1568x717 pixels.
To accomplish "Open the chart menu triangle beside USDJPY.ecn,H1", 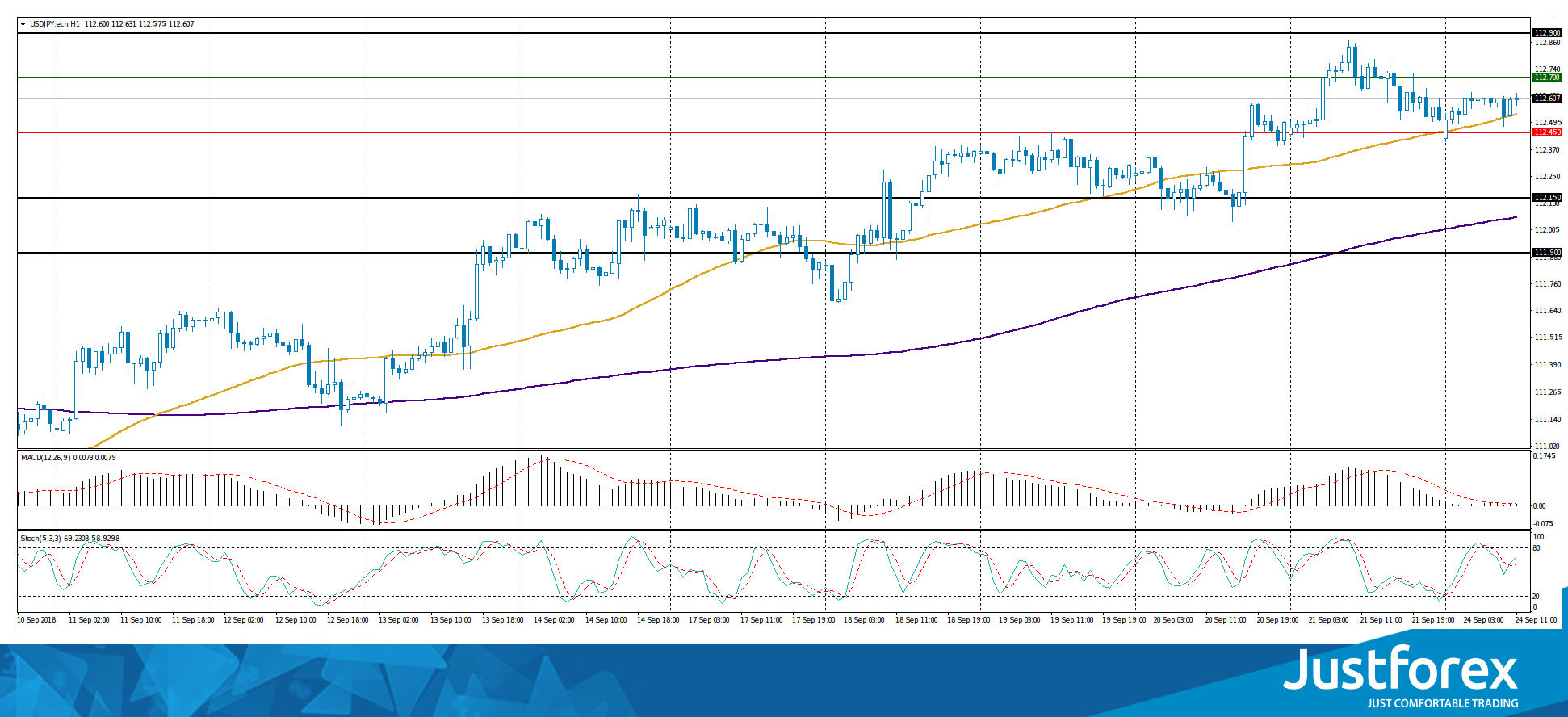I will [23, 24].
